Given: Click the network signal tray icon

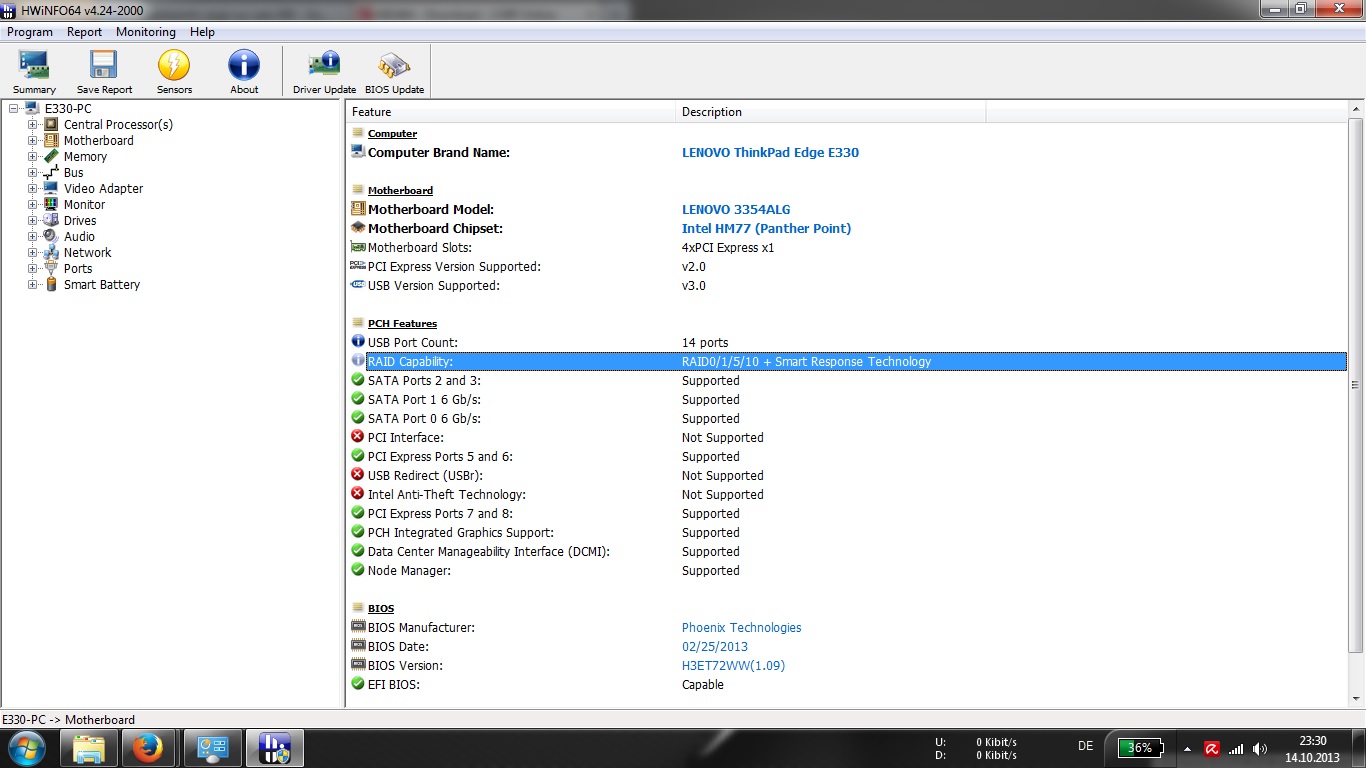Looking at the screenshot, I should (1236, 748).
